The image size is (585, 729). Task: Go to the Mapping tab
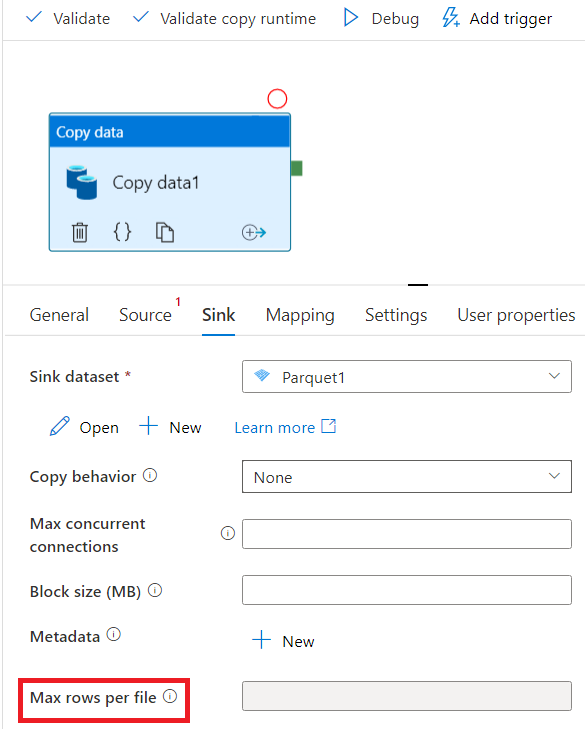[x=300, y=315]
